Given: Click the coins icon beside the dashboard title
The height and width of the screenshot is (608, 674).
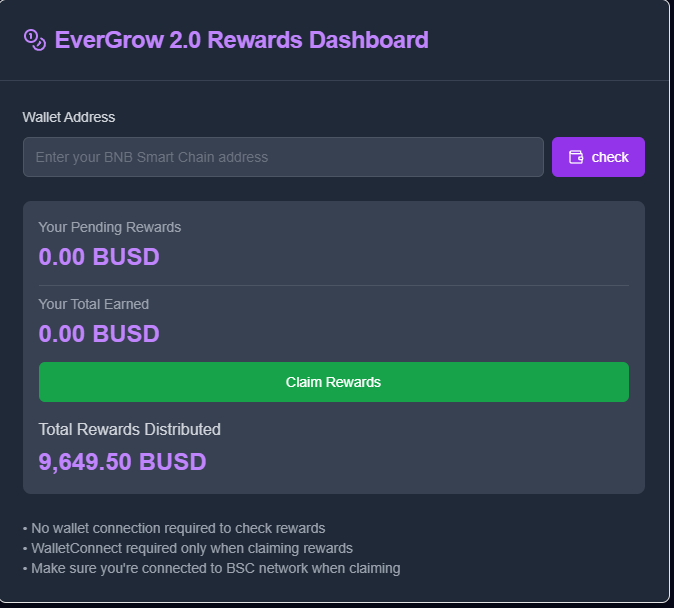Looking at the screenshot, I should pyautogui.click(x=35, y=40).
